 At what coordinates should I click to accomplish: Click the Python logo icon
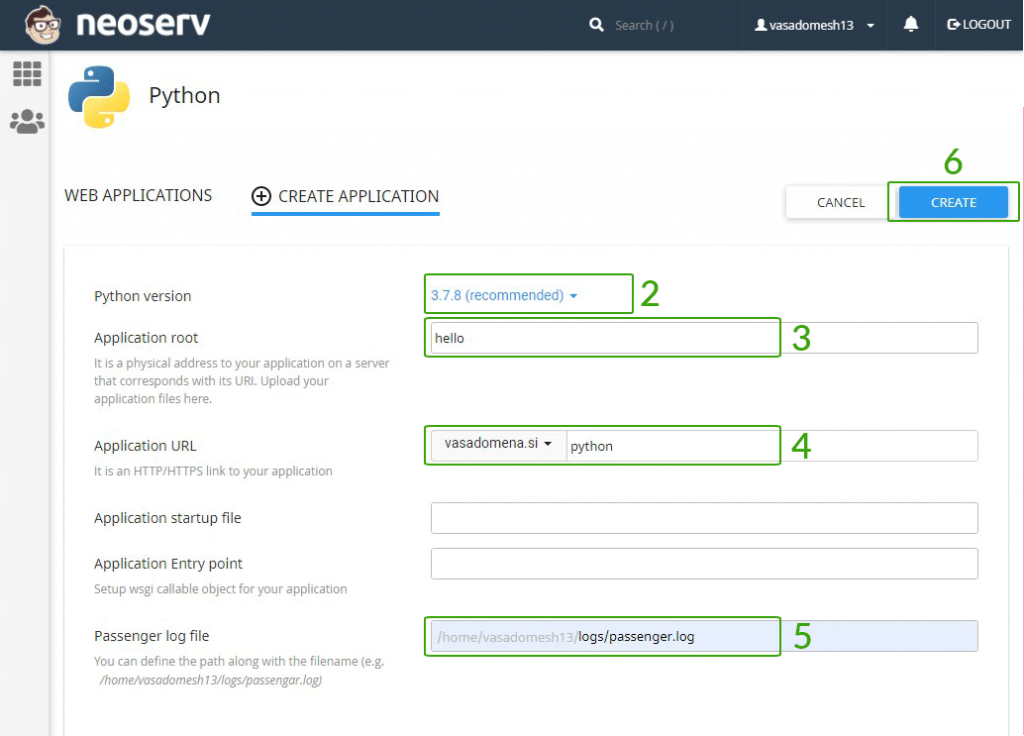pyautogui.click(x=97, y=95)
